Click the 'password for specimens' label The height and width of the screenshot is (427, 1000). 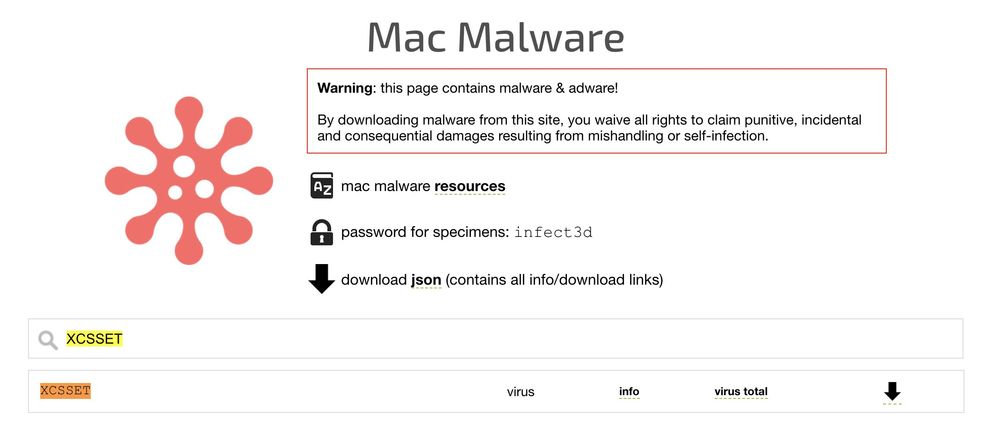(424, 233)
